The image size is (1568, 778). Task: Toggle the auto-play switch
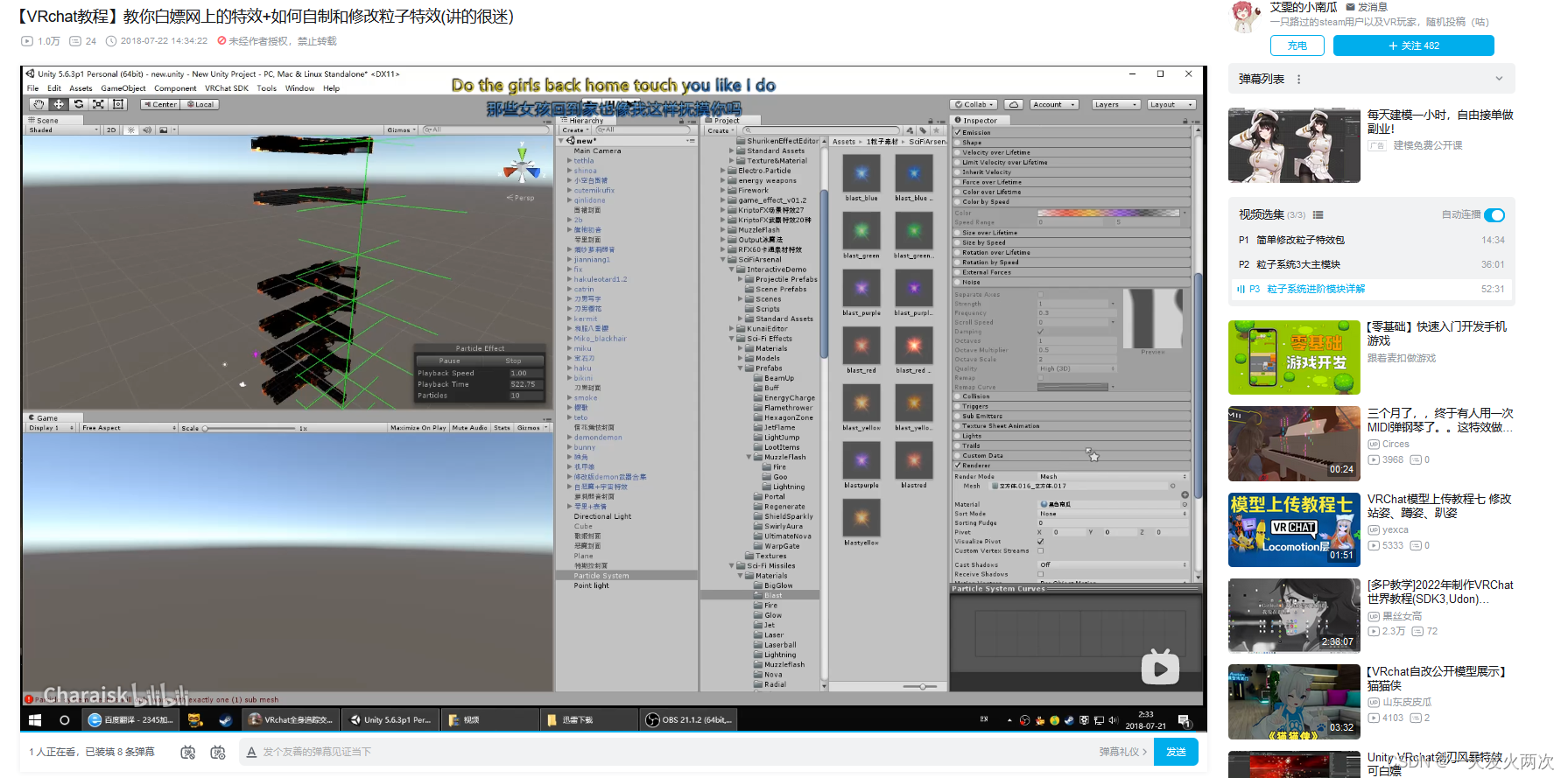[x=1494, y=215]
